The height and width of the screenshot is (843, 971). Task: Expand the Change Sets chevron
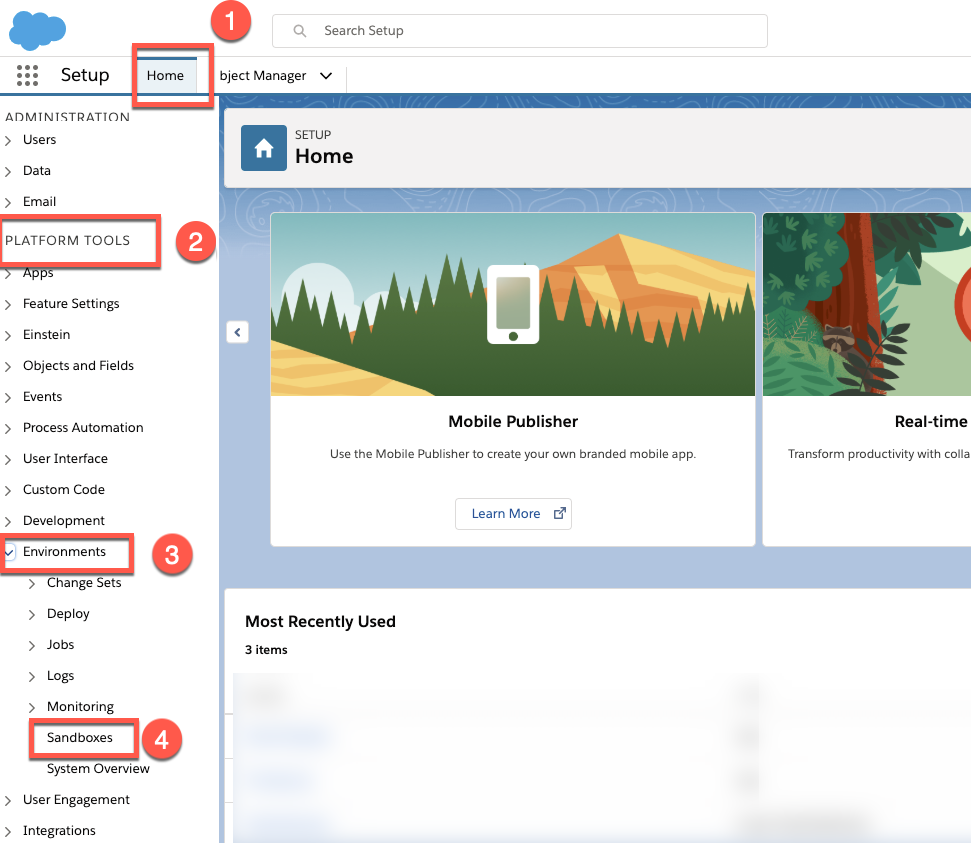tap(32, 583)
